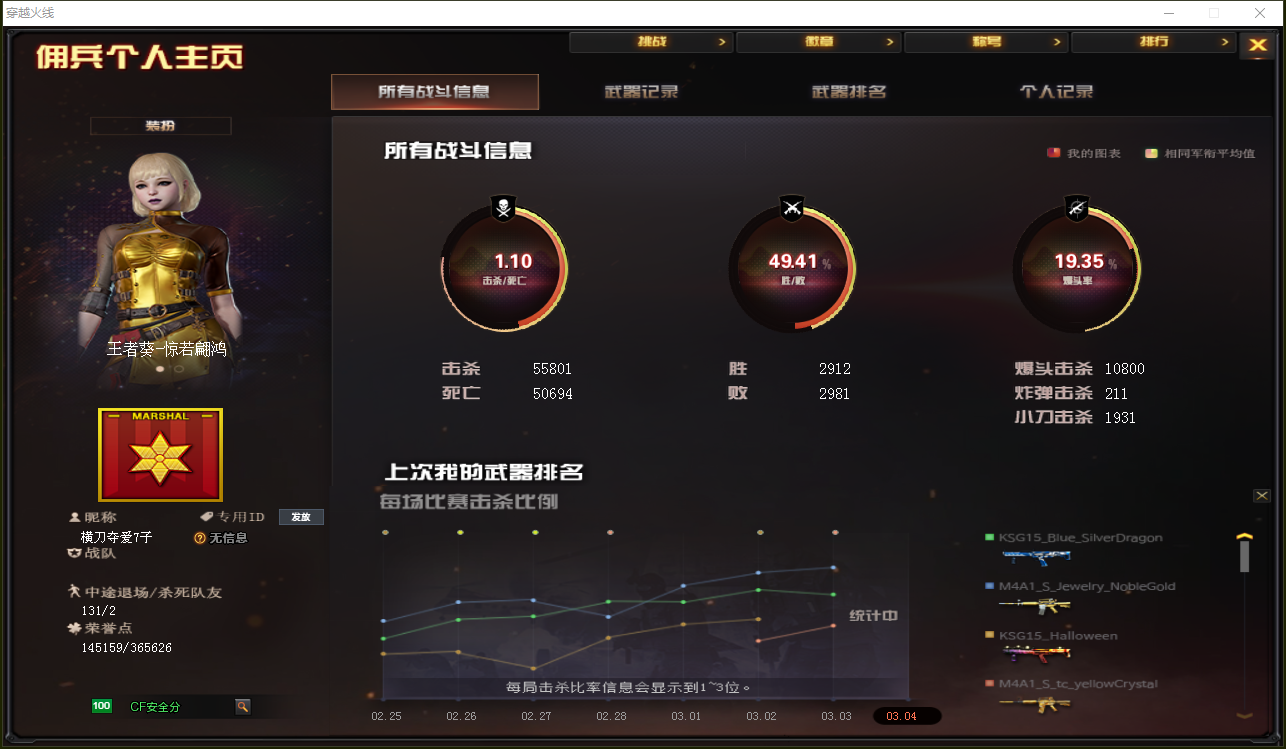The width and height of the screenshot is (1286, 749).
Task: Switch to the 武器记录 tab
Action: coord(642,92)
